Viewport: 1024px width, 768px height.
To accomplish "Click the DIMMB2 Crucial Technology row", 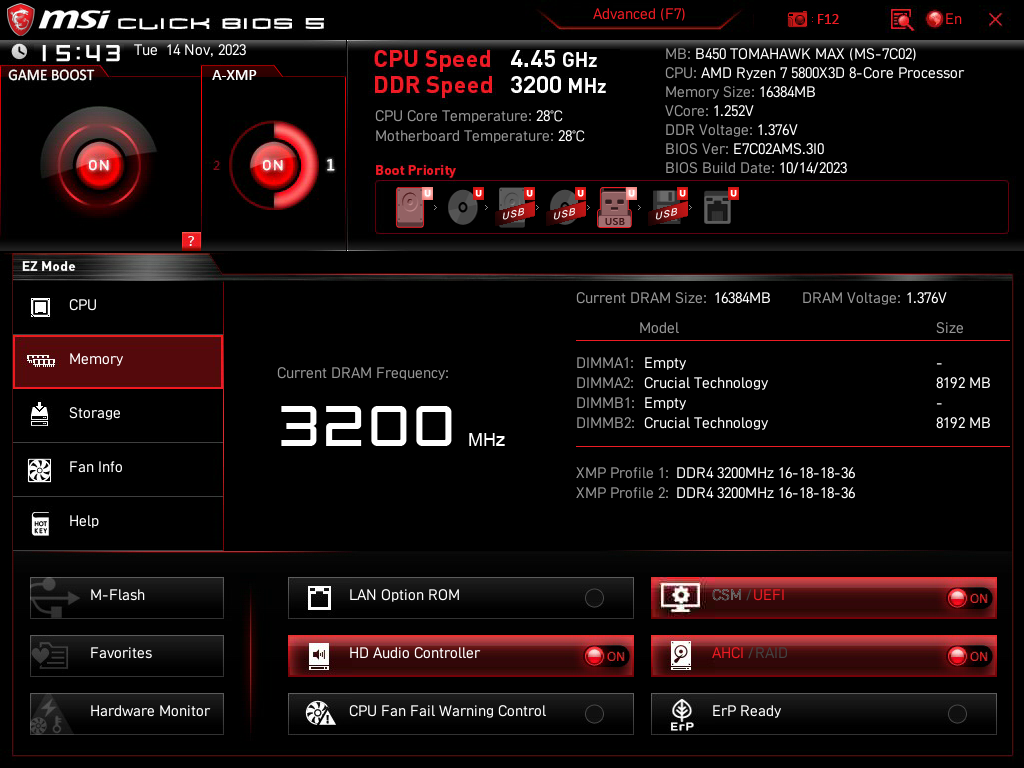I will point(783,423).
